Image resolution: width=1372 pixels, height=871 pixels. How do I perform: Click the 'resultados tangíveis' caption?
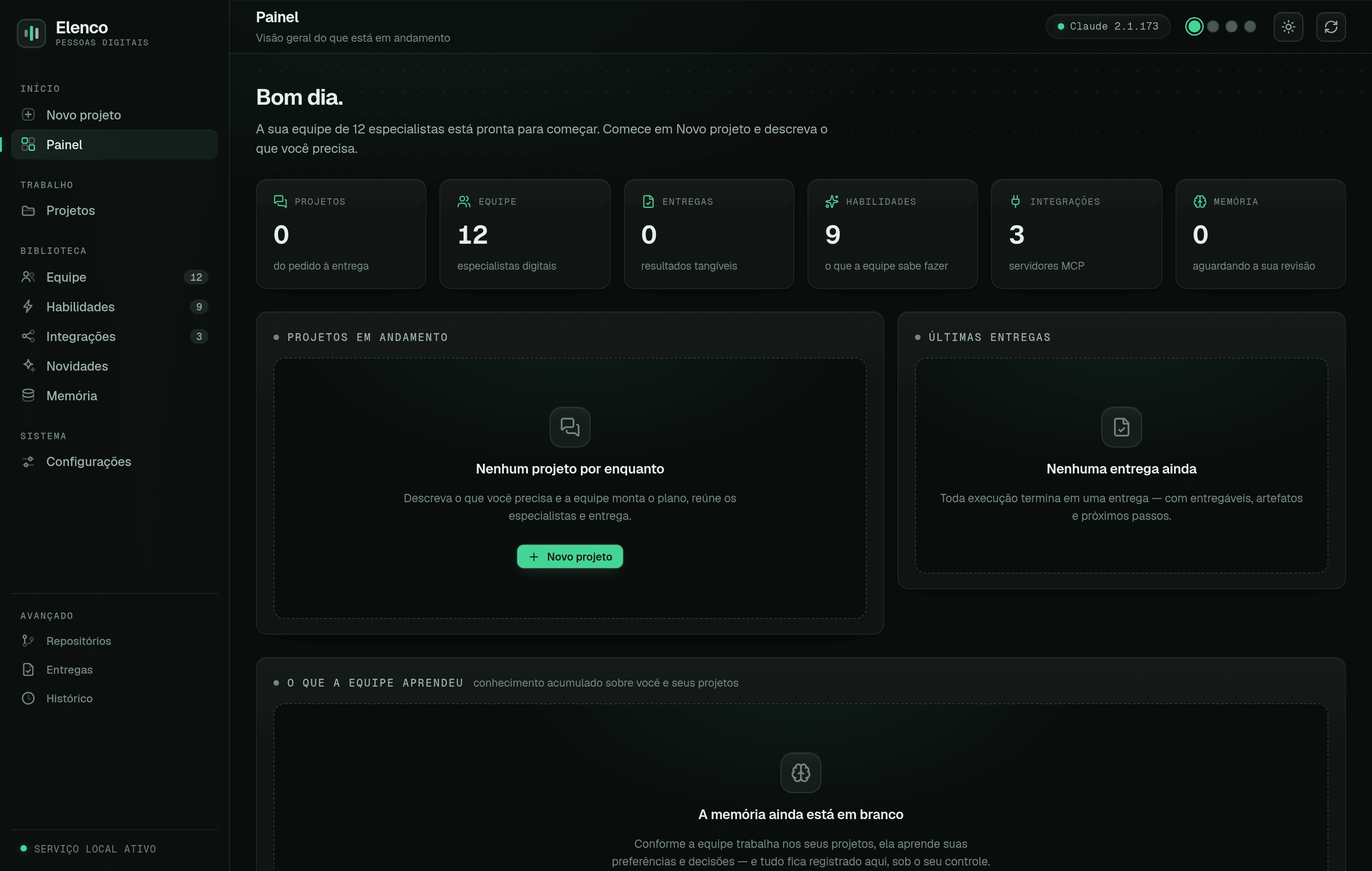(x=689, y=266)
